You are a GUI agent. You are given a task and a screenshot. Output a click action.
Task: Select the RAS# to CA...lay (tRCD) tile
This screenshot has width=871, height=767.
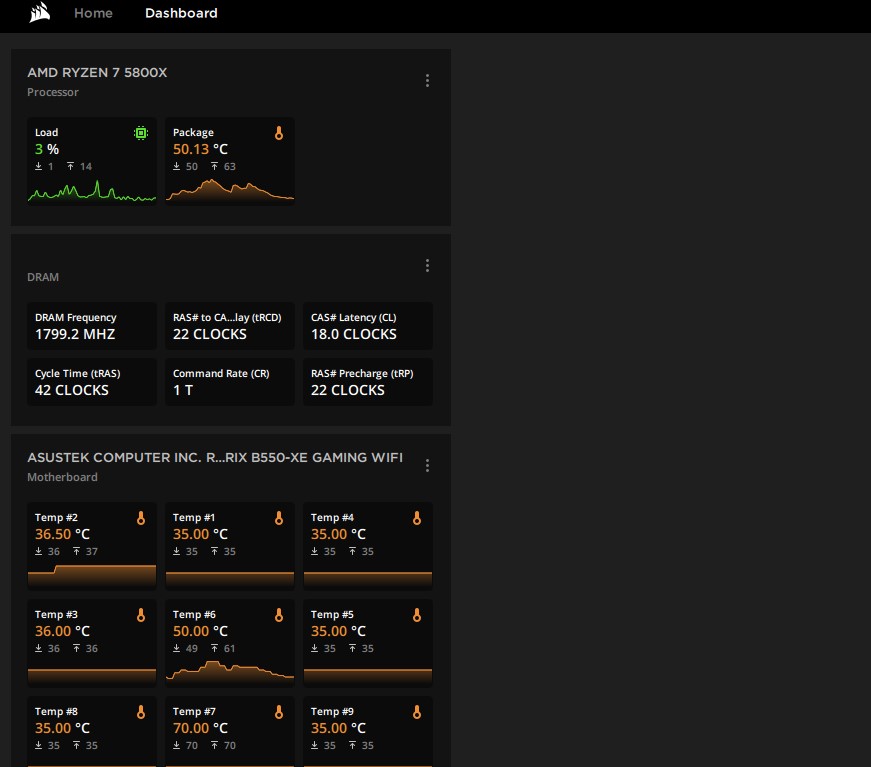230,325
